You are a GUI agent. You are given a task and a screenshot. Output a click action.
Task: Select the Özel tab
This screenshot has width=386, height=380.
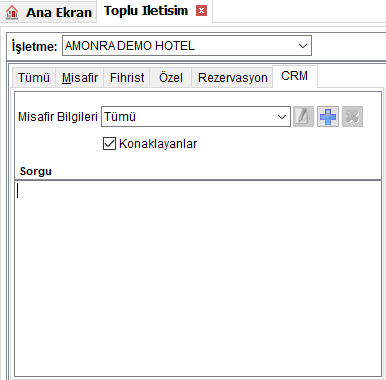click(171, 78)
